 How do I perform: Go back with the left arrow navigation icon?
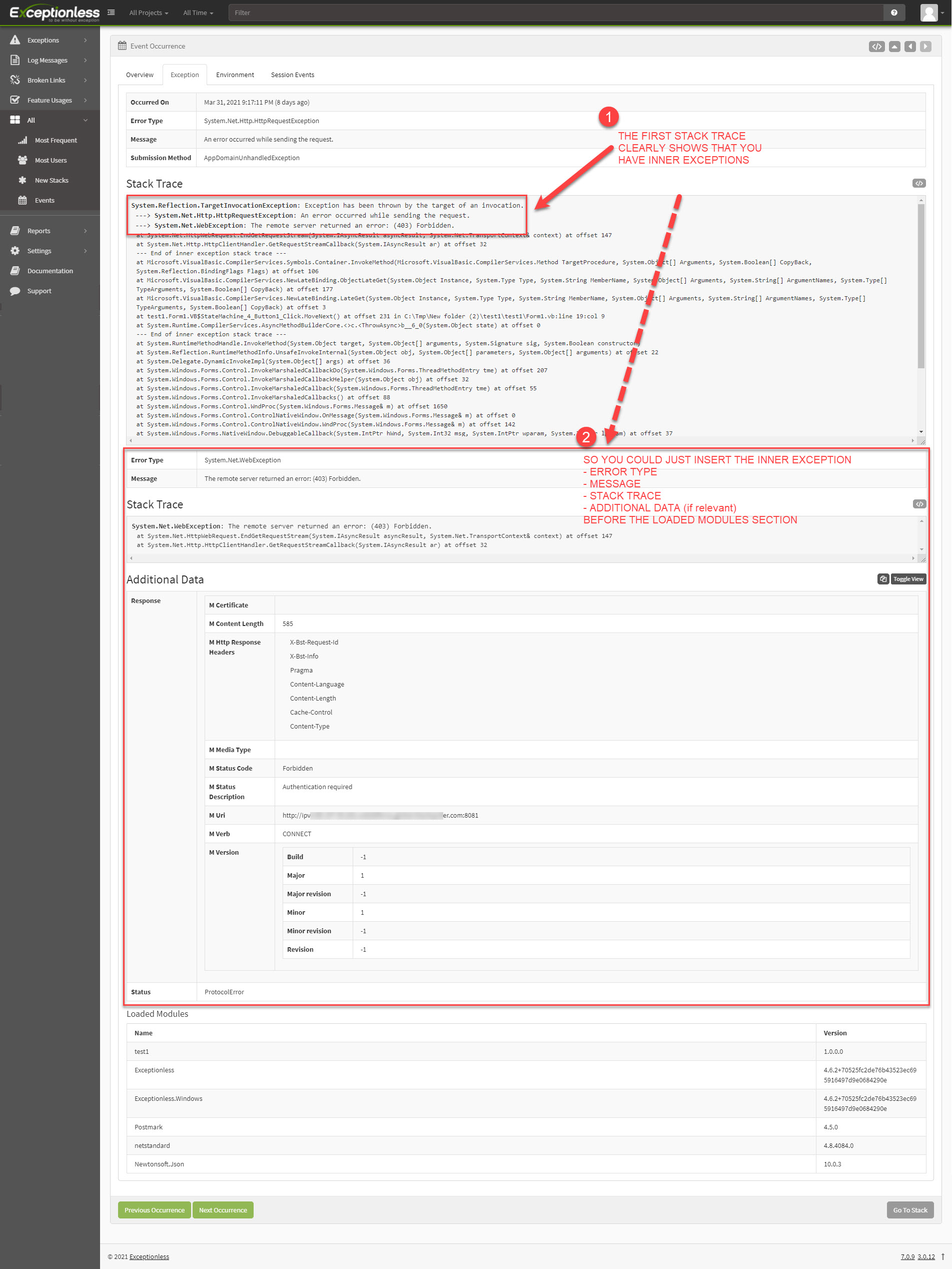(909, 46)
